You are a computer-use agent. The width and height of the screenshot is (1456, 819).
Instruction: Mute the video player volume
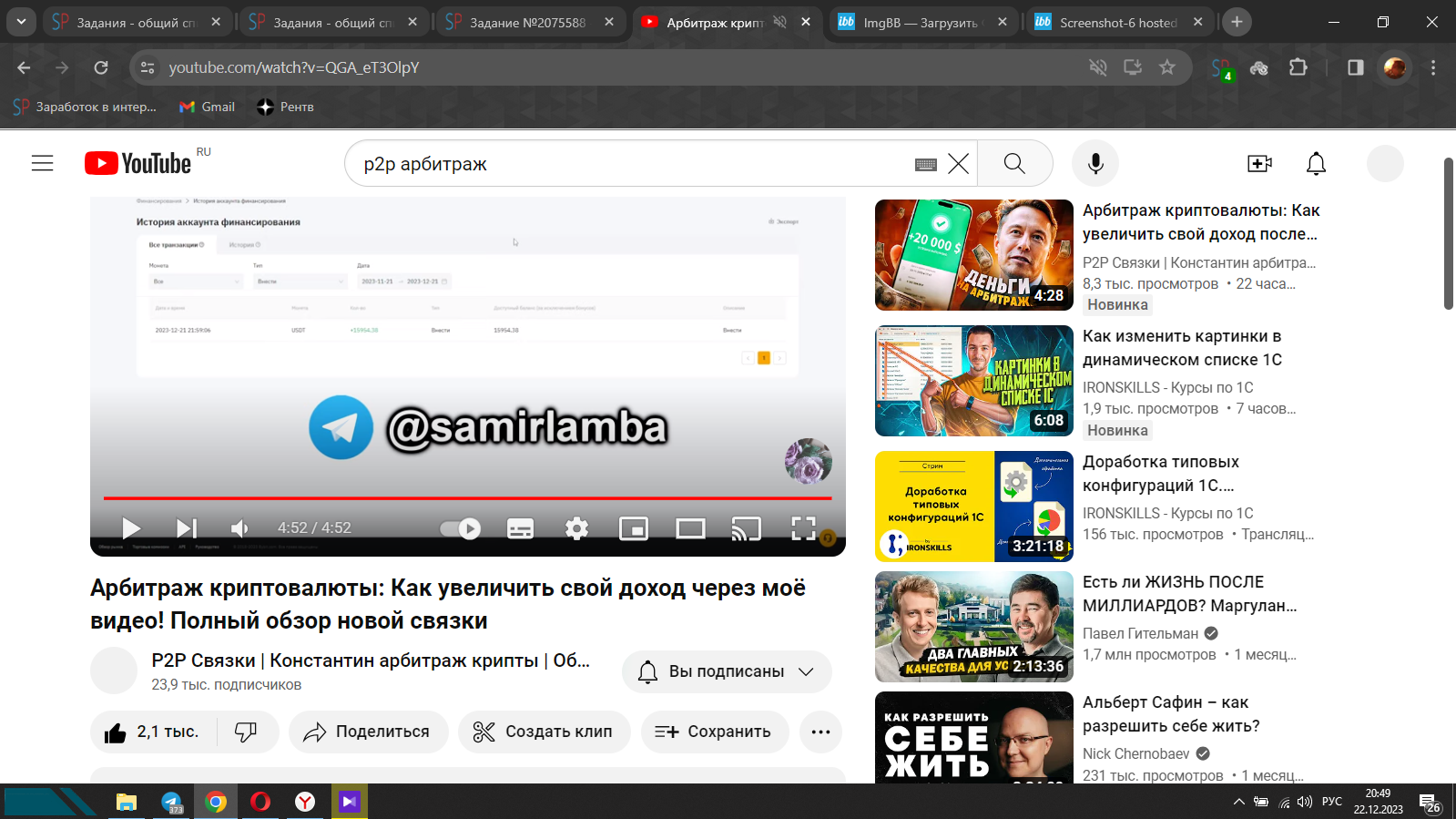[239, 528]
